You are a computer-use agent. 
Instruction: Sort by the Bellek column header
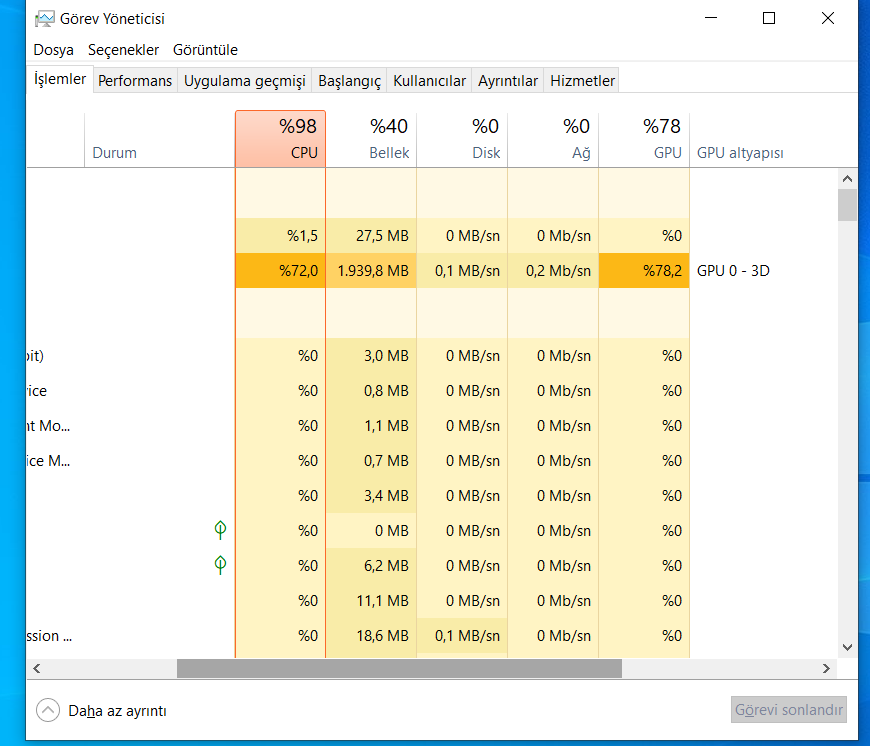click(371, 139)
